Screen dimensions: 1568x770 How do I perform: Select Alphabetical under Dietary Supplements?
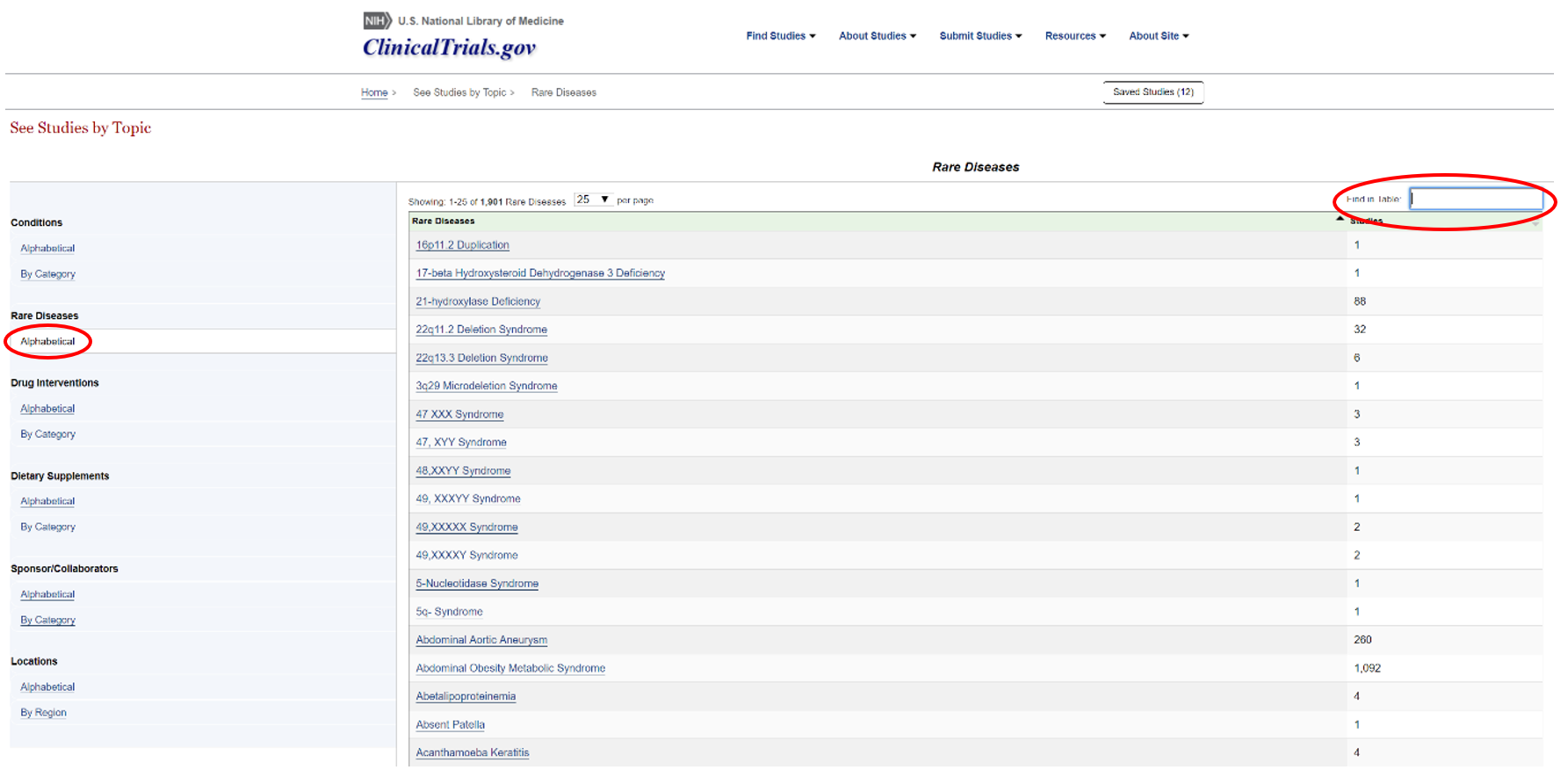47,501
